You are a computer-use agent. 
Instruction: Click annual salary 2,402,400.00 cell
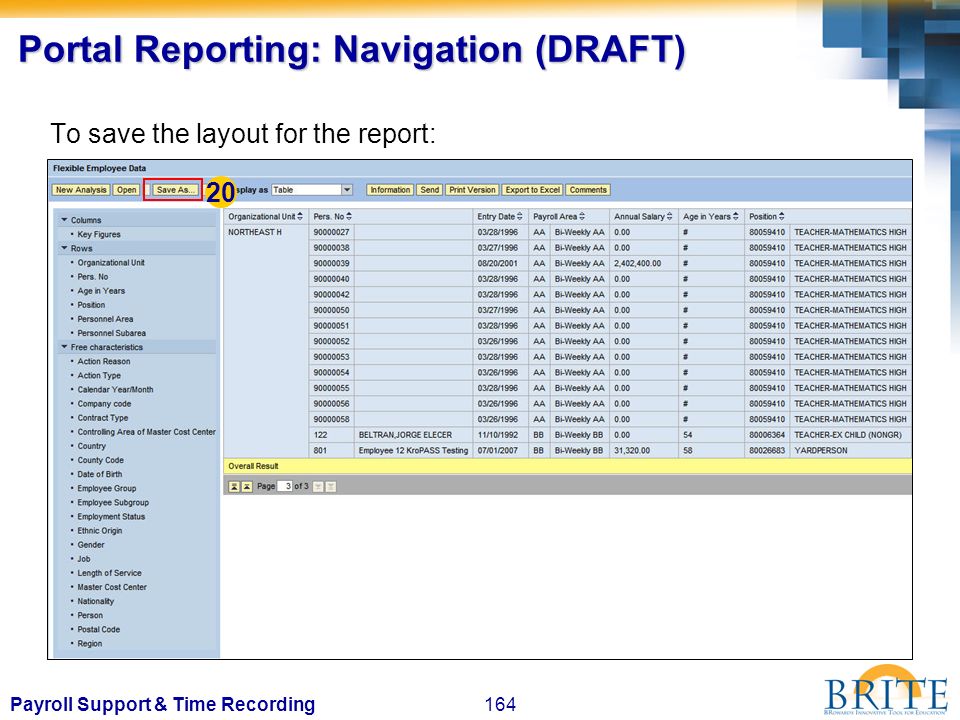[643, 263]
